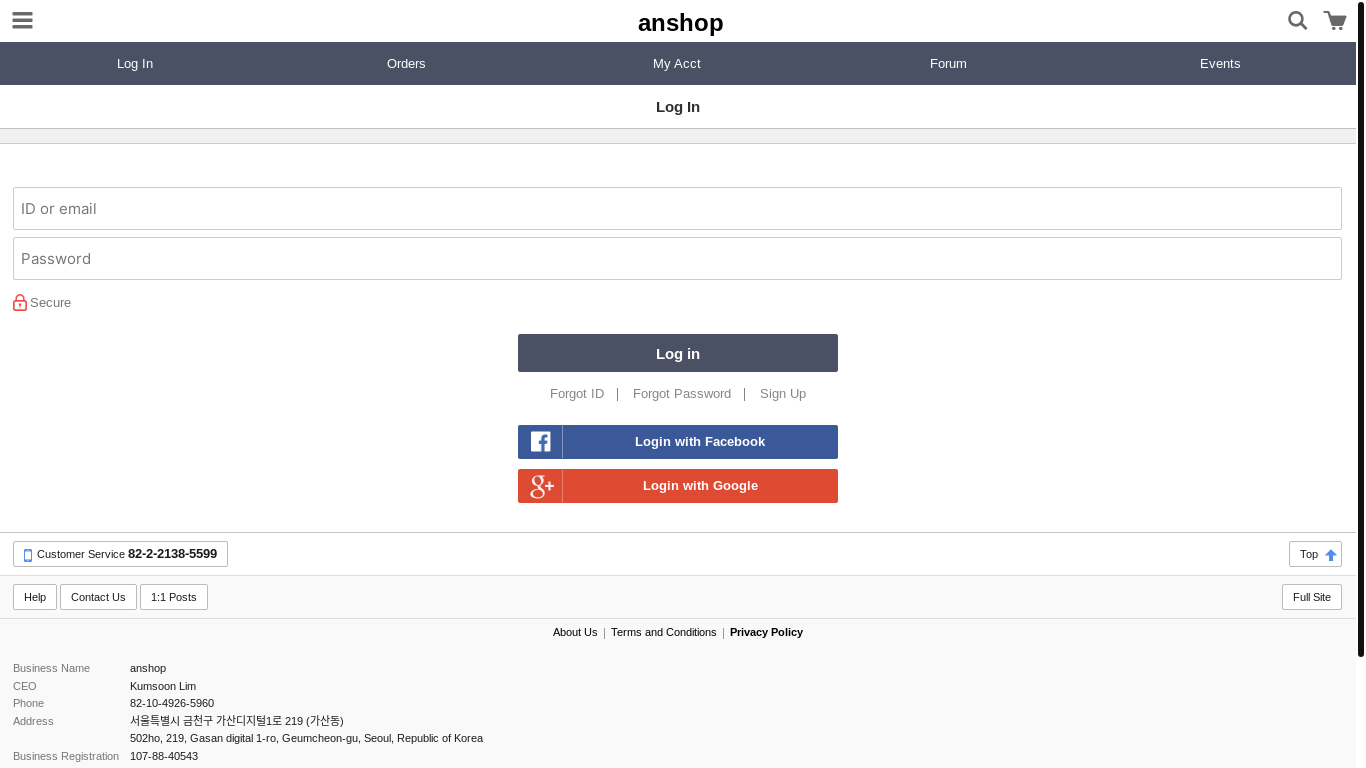This screenshot has height=768, width=1366.
Task: Go to the anshop home logo
Action: coord(680,22)
